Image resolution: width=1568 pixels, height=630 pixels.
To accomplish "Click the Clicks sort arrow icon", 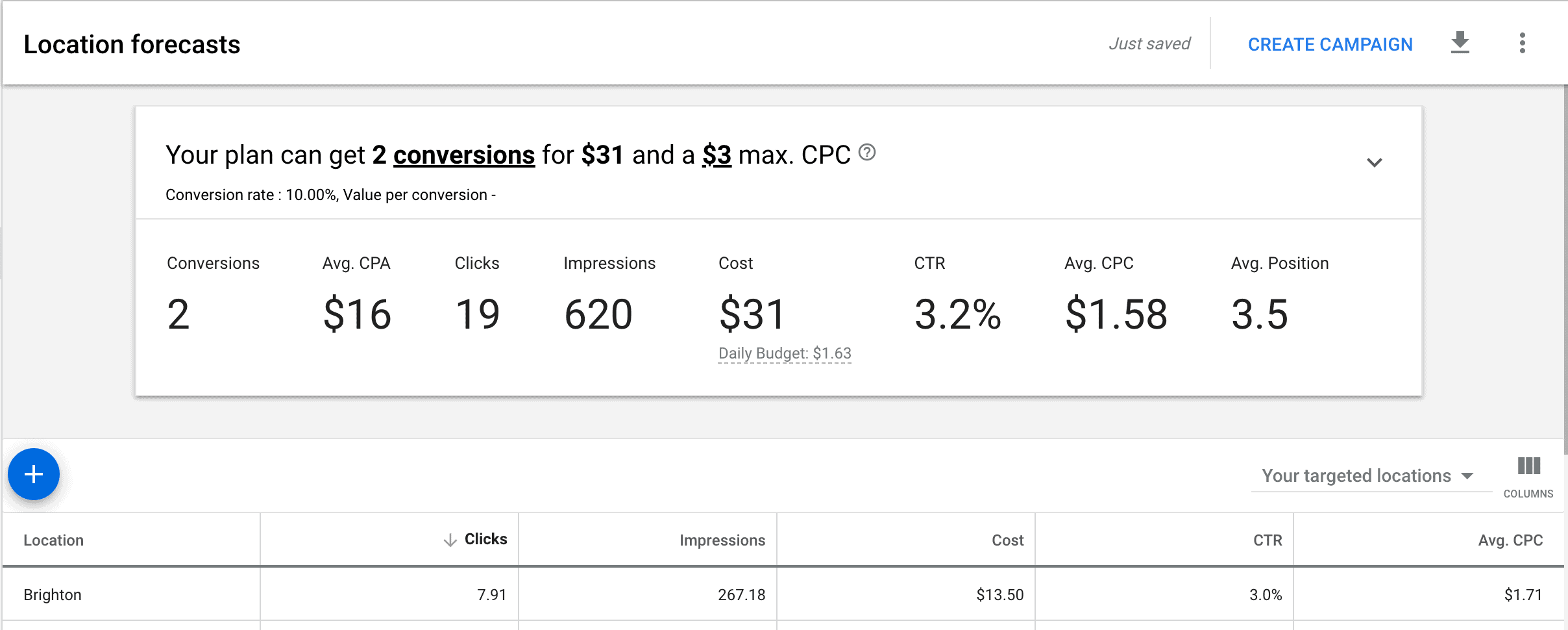I will 450,540.
